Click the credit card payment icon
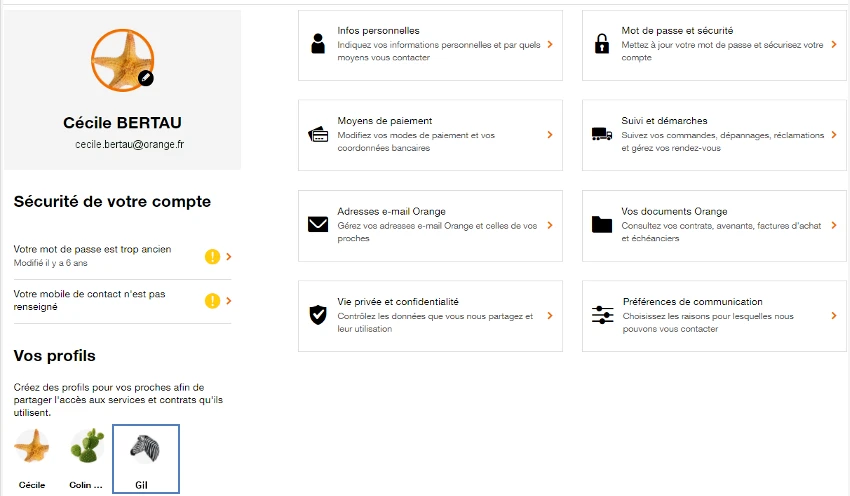Viewport: 850px width, 496px height. click(x=318, y=134)
